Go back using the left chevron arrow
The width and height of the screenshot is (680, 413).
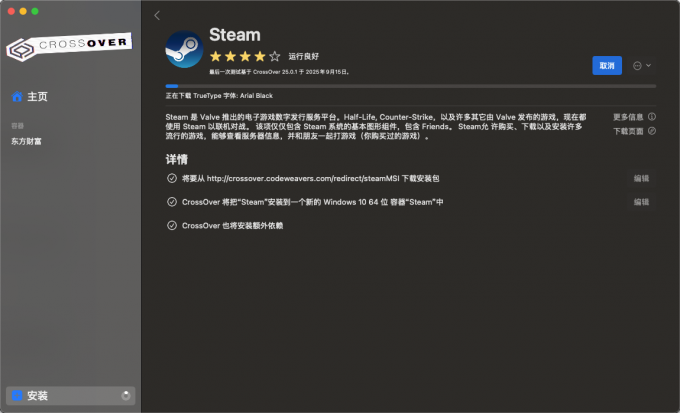tap(157, 16)
